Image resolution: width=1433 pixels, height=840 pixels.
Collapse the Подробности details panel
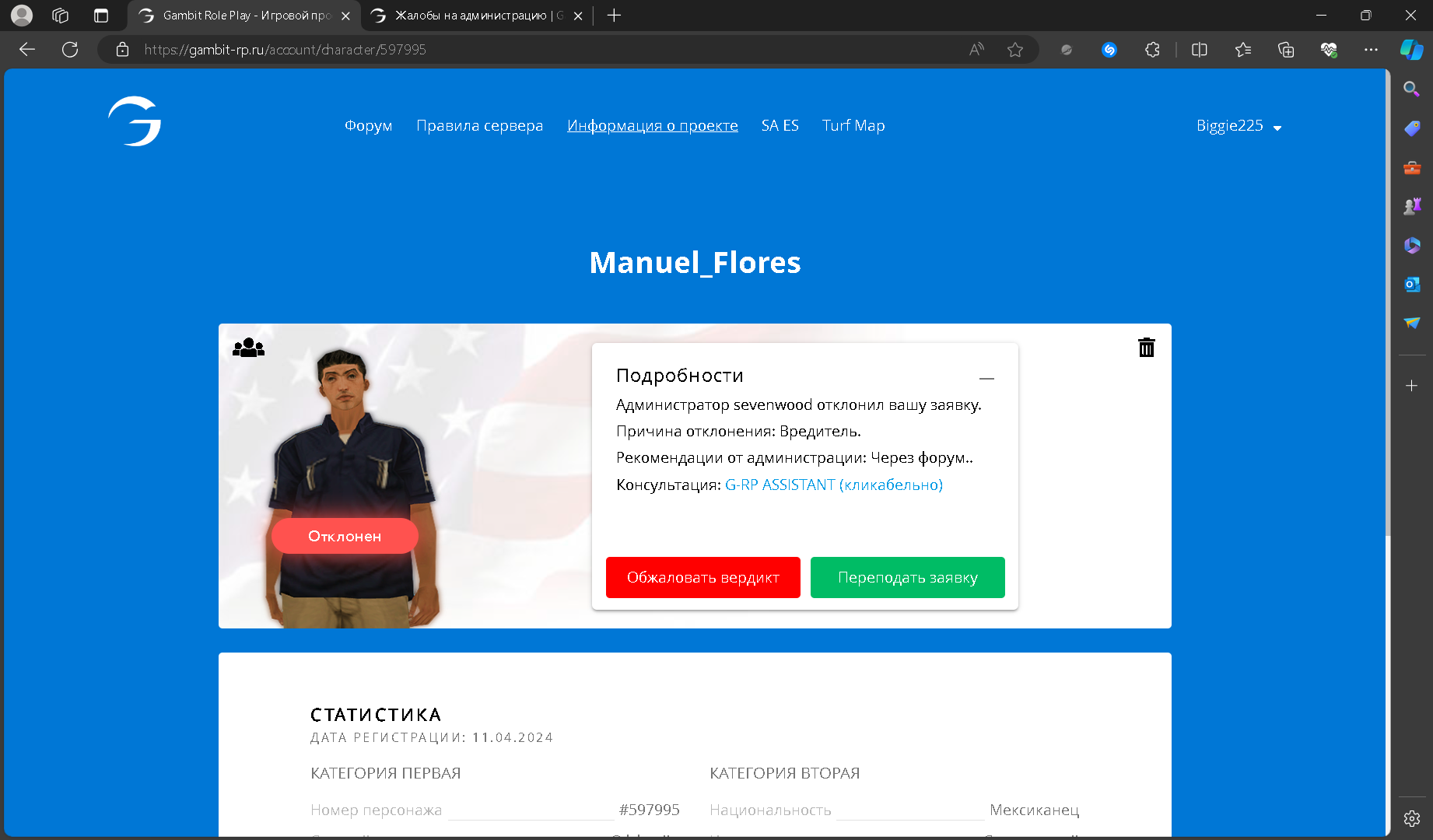pyautogui.click(x=986, y=378)
